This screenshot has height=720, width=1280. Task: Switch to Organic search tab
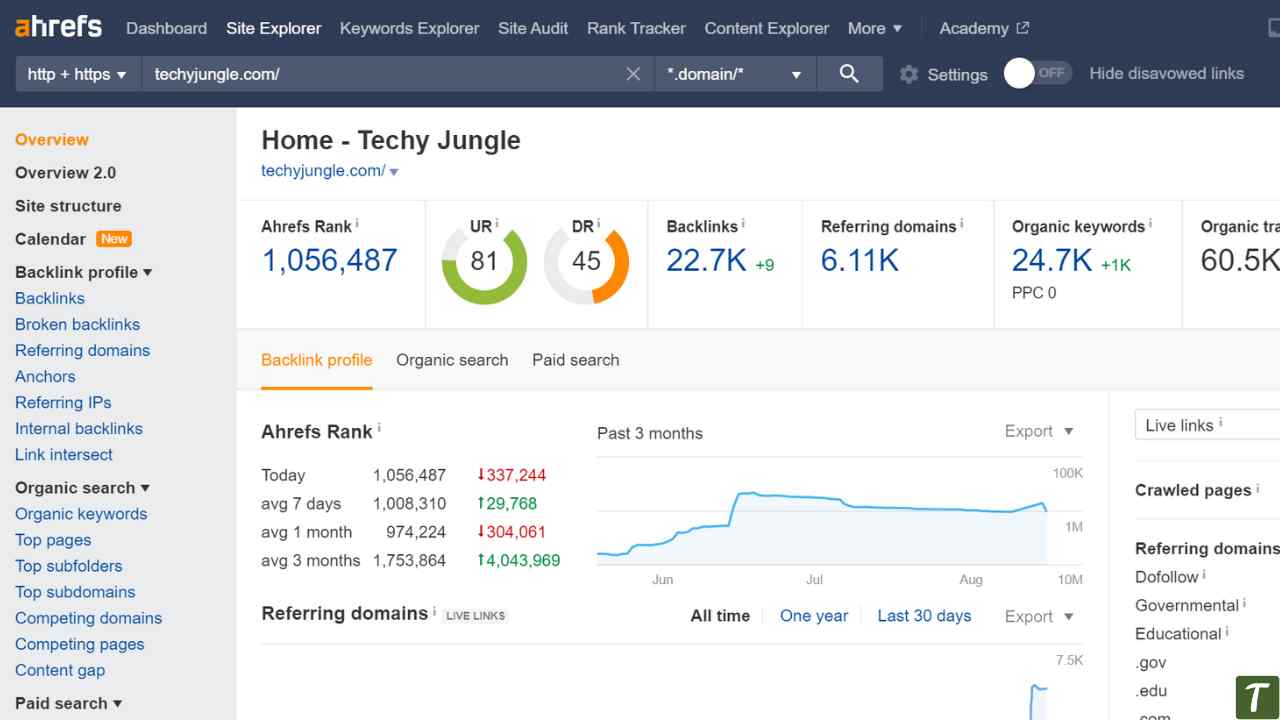click(452, 360)
